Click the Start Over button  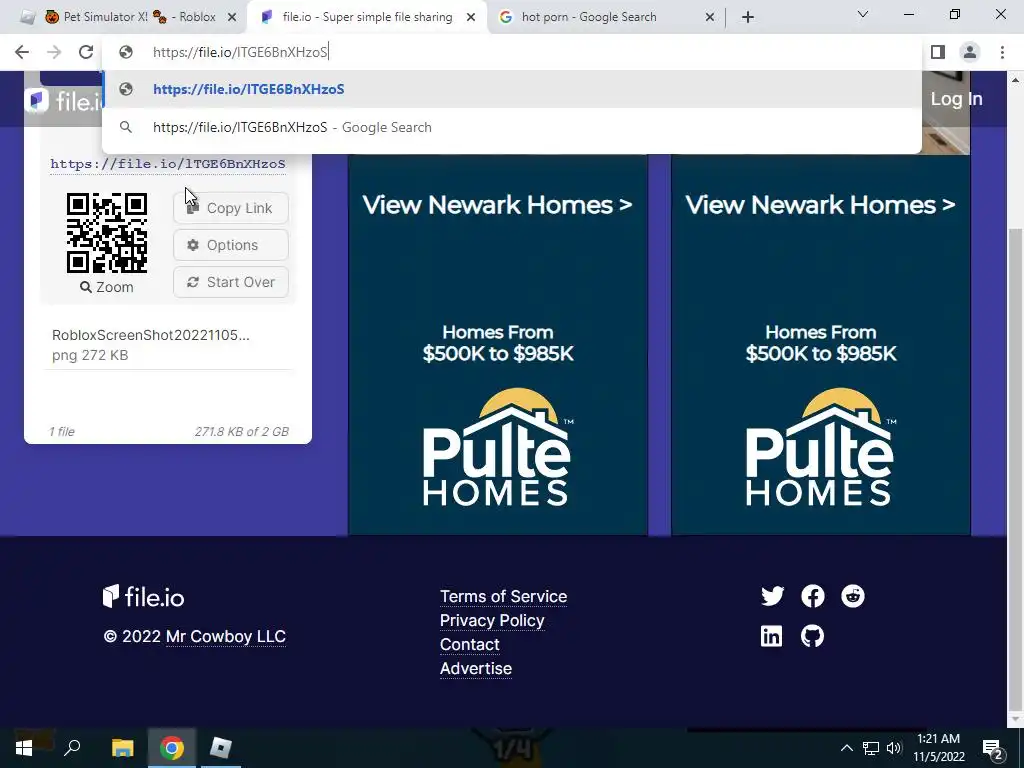tap(231, 282)
